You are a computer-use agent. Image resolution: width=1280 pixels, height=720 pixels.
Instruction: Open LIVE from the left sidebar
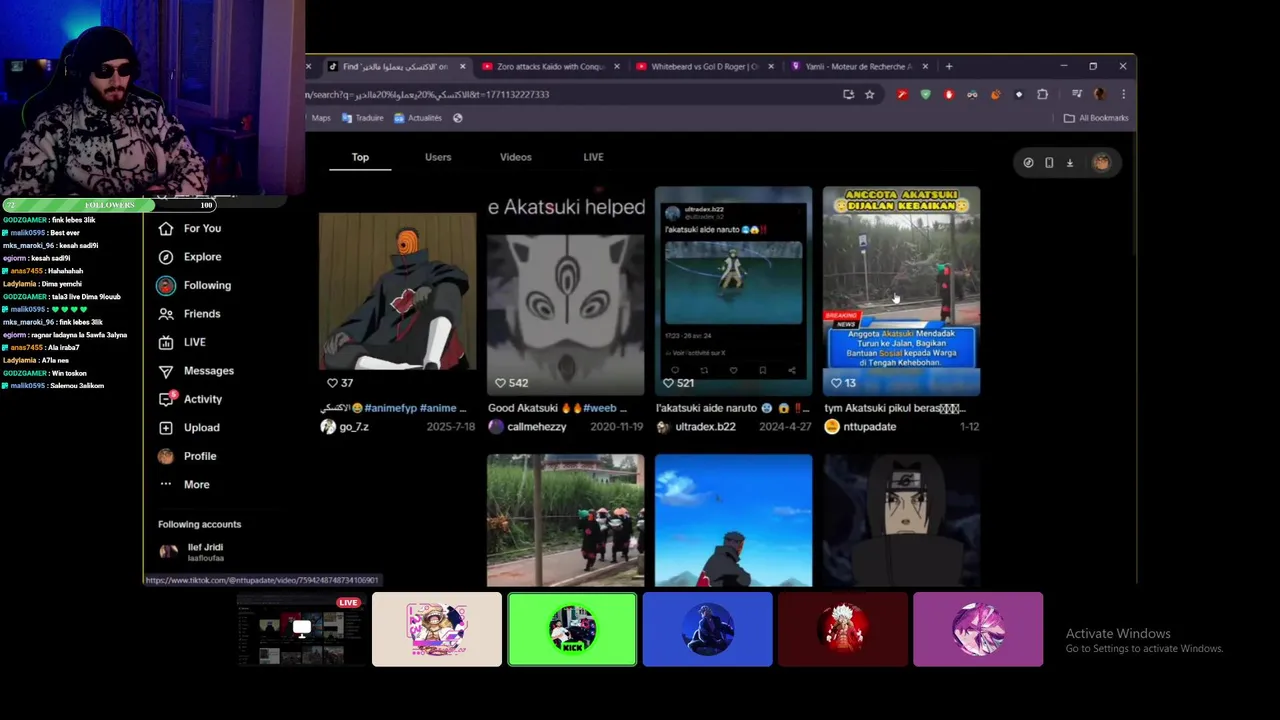(182, 342)
